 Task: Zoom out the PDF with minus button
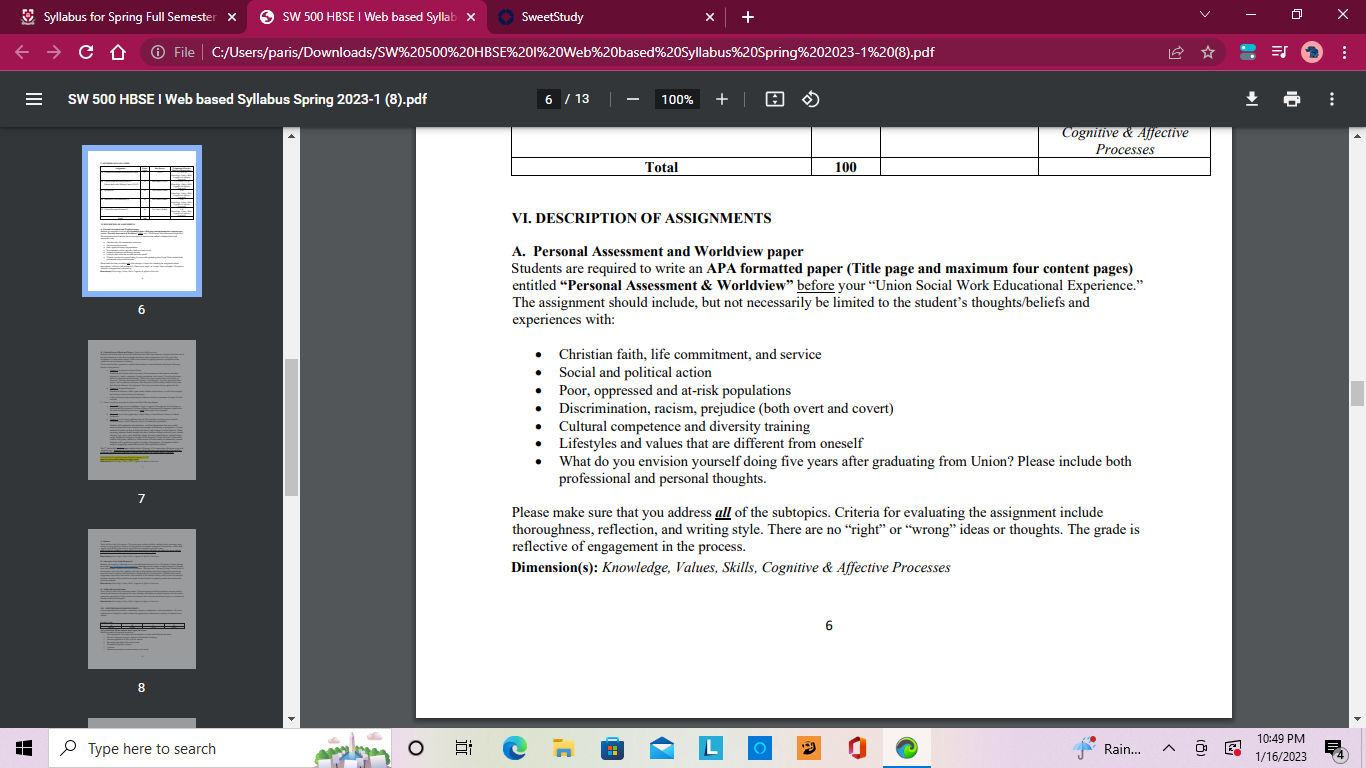[632, 99]
